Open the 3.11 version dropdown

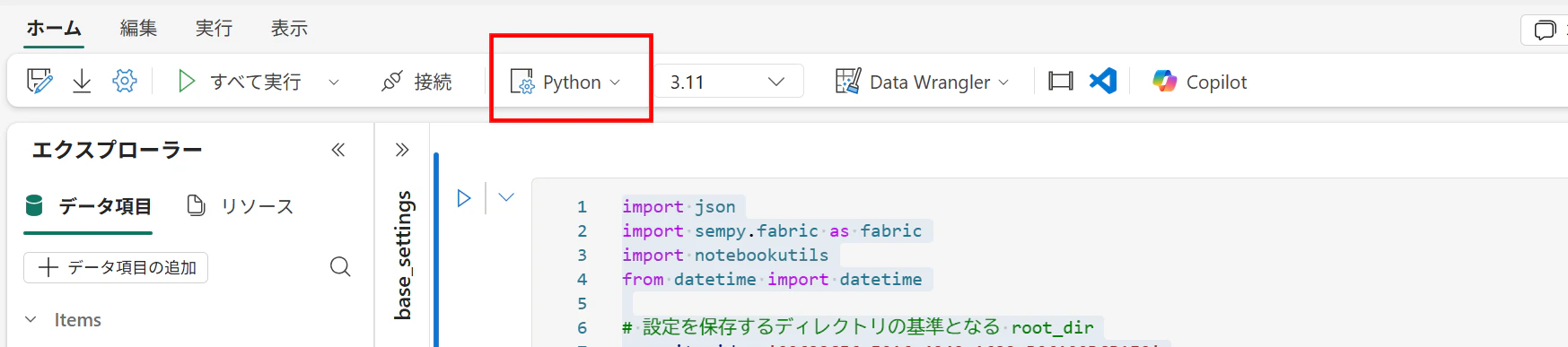pos(728,82)
